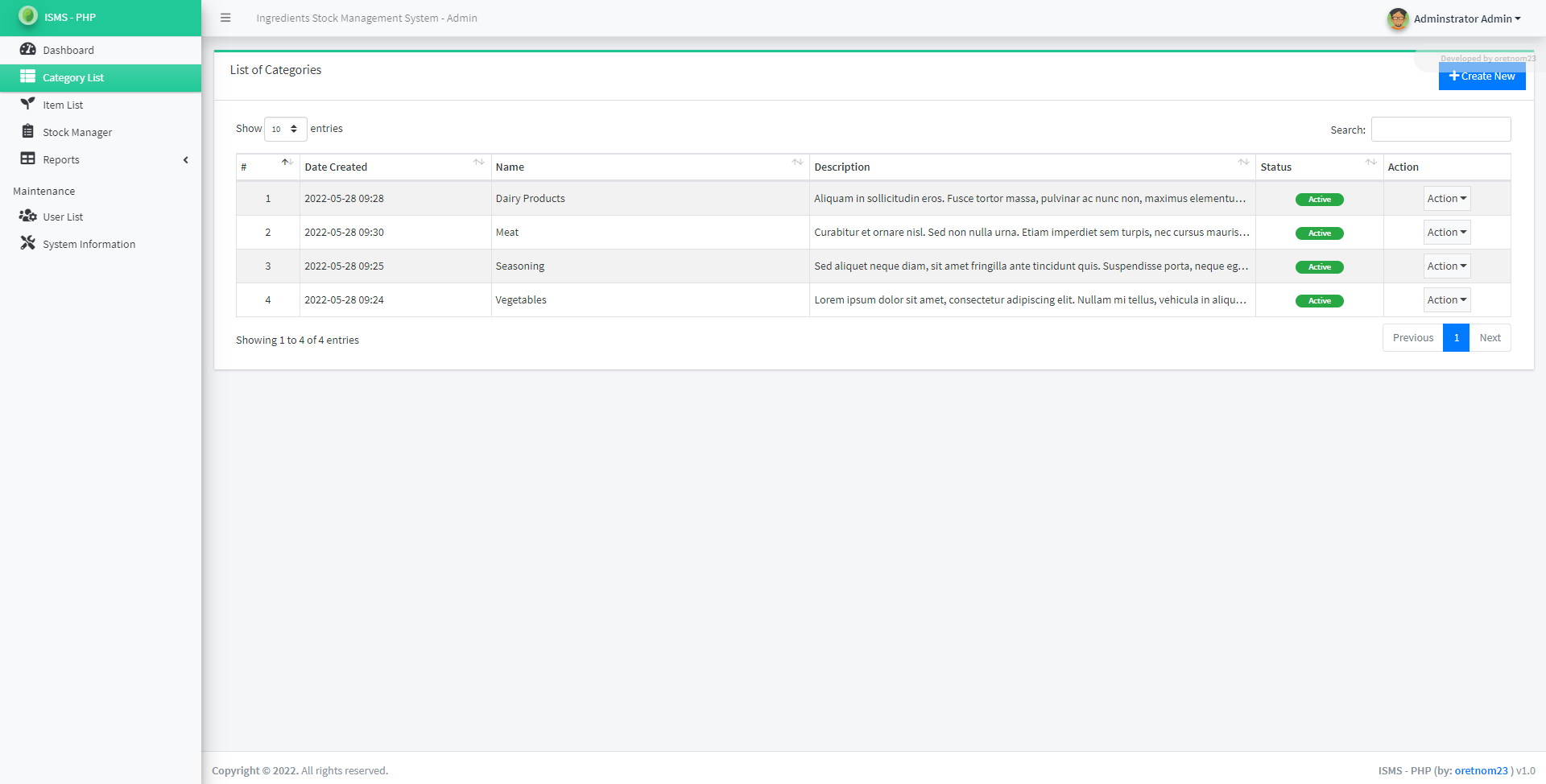Open System Information settings page
Viewport: 1546px width, 784px height.
(x=101, y=244)
